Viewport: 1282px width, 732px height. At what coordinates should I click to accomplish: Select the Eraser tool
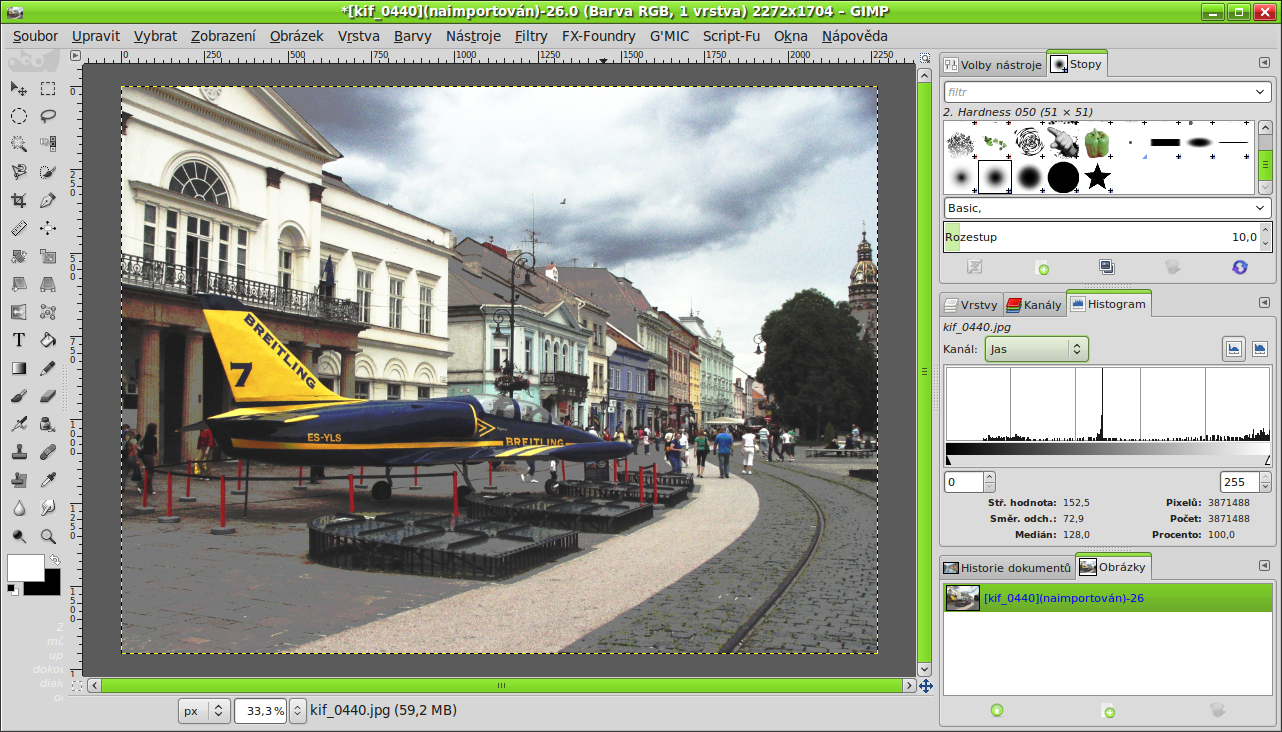[x=48, y=396]
